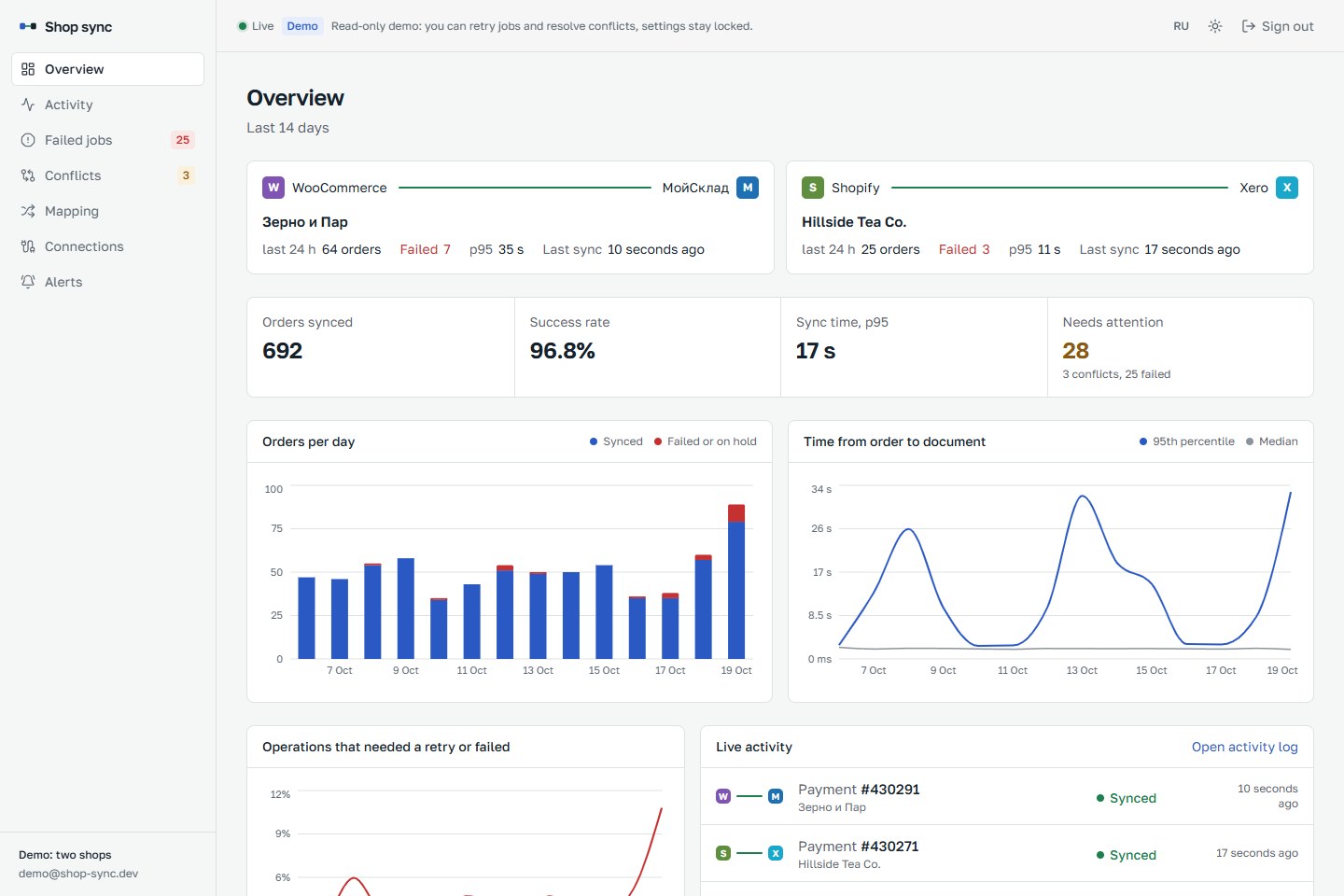This screenshot has height=896, width=1344.
Task: Click the Payment #430291 activity row
Action: click(1007, 796)
